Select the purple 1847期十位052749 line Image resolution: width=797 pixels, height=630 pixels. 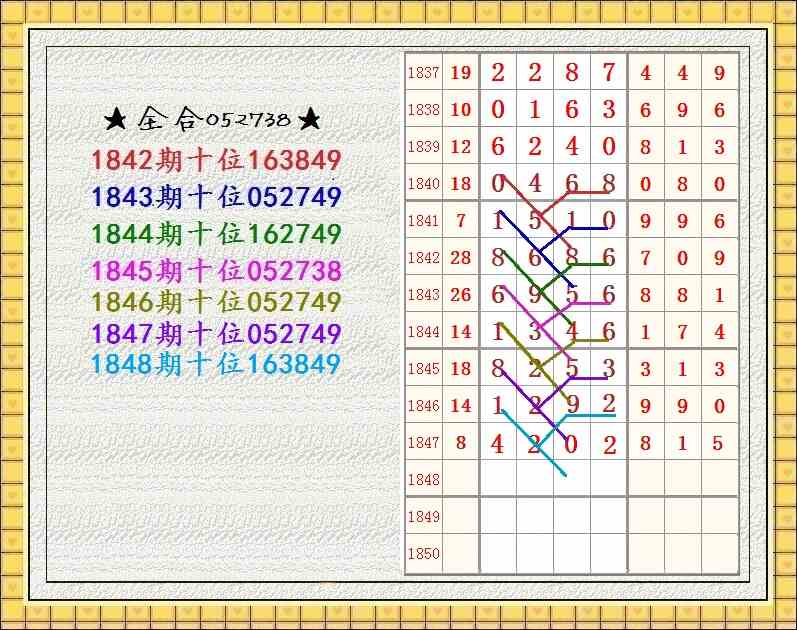point(216,334)
